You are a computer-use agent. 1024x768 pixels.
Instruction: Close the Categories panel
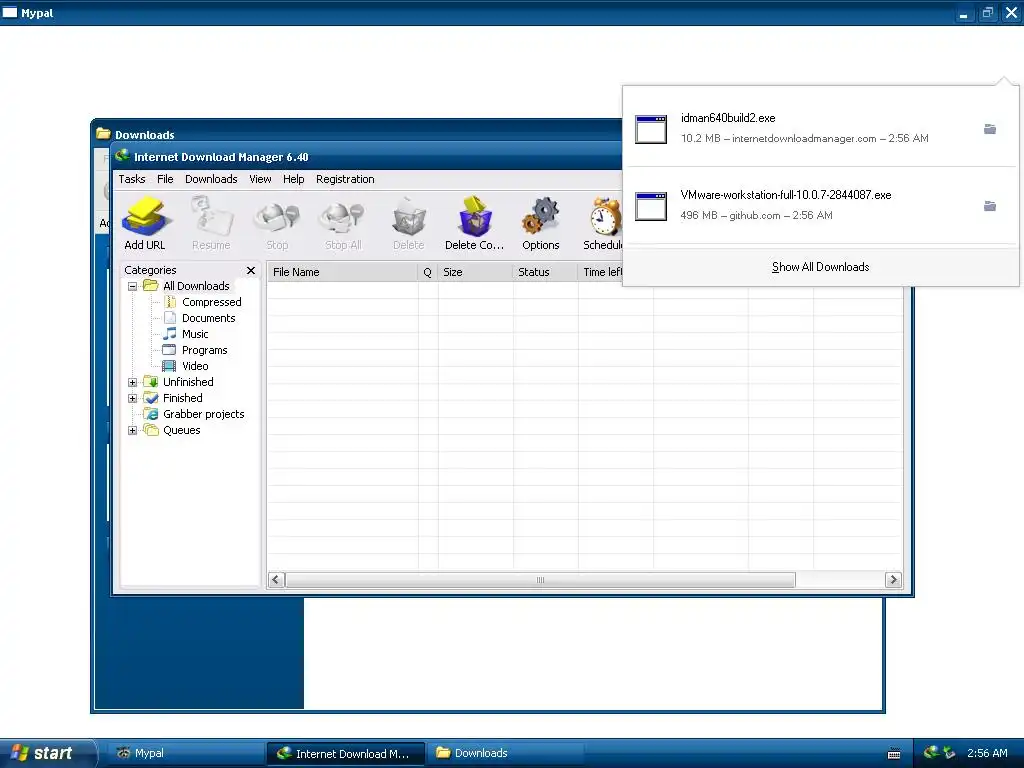[x=251, y=270]
